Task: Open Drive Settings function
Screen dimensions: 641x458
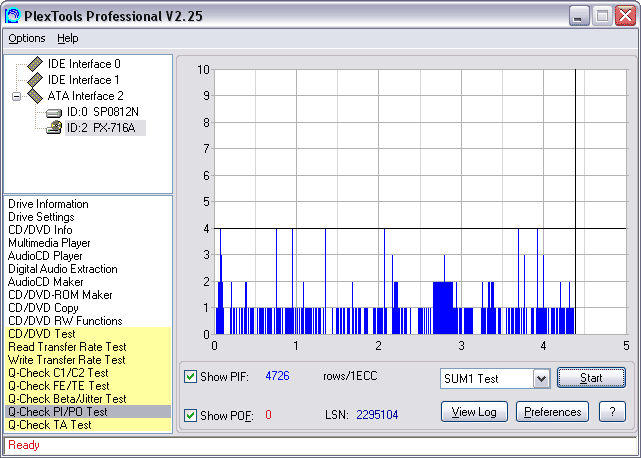Action: click(x=41, y=217)
